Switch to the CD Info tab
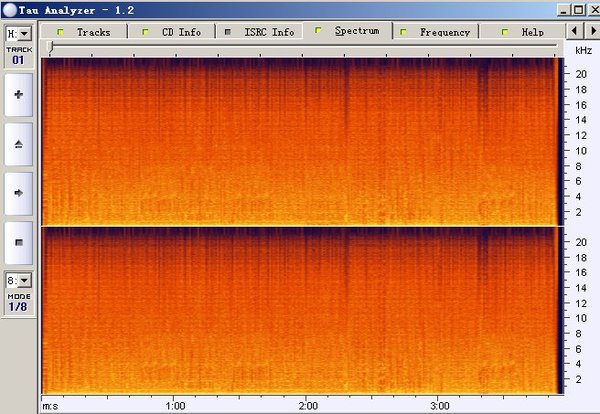 tap(172, 32)
